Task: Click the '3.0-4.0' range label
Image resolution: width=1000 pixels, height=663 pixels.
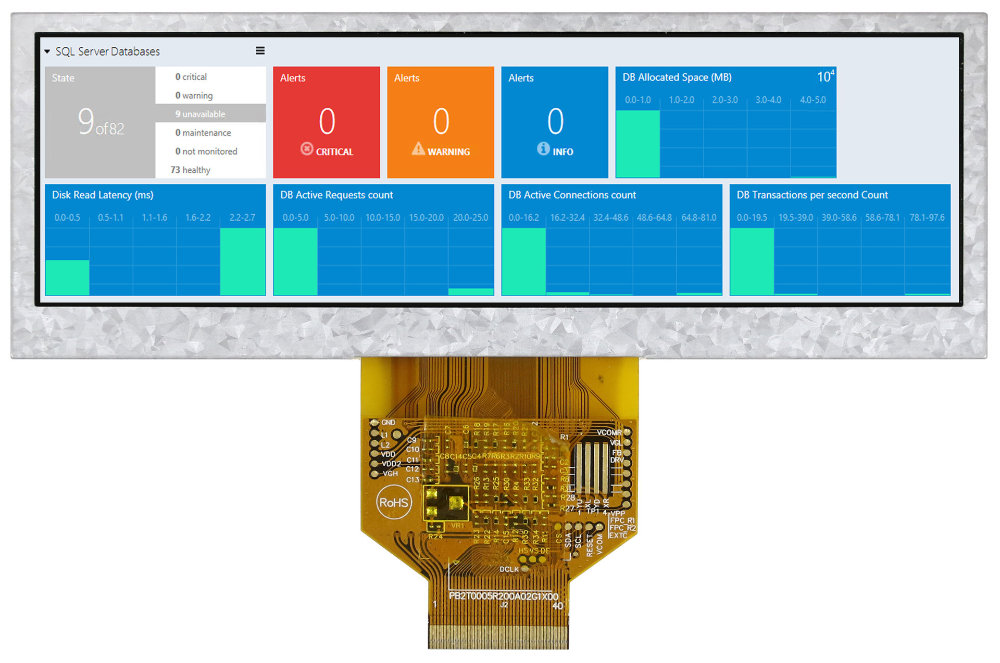Action: 768,100
